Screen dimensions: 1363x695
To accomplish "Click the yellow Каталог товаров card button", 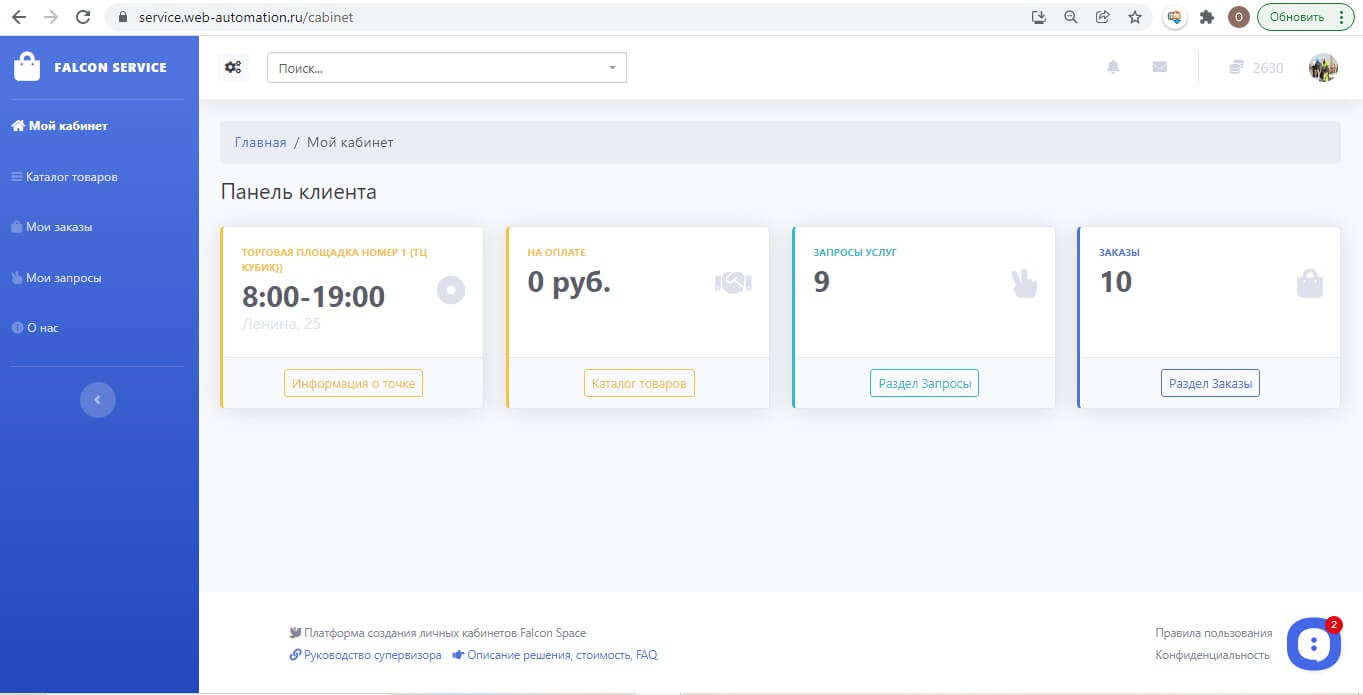I will (639, 383).
